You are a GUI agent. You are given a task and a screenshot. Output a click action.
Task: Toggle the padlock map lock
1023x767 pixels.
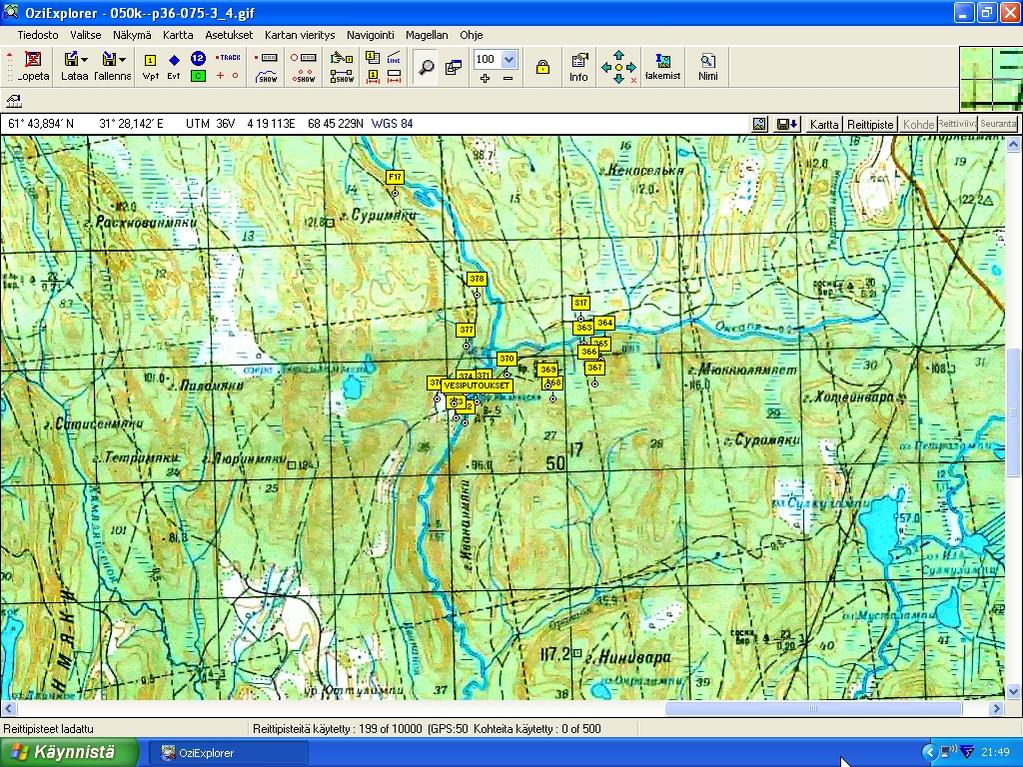pyautogui.click(x=542, y=67)
